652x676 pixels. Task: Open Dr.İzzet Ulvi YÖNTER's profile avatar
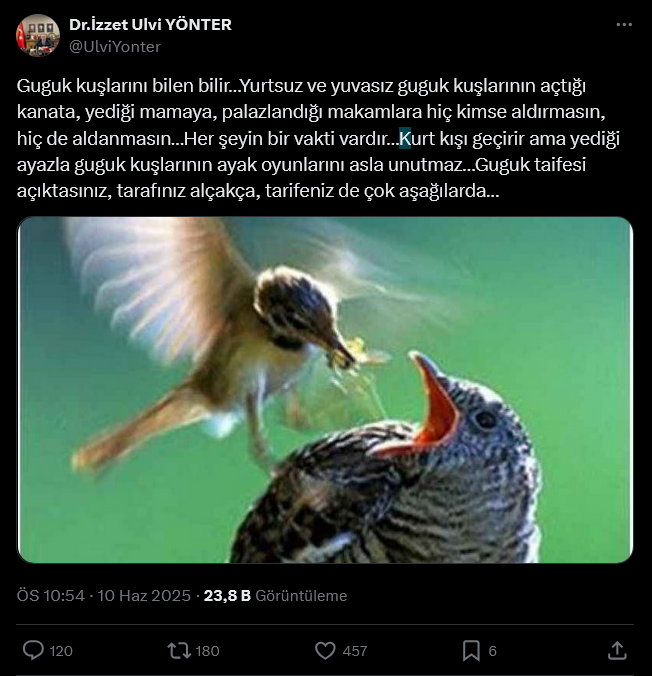[38, 35]
